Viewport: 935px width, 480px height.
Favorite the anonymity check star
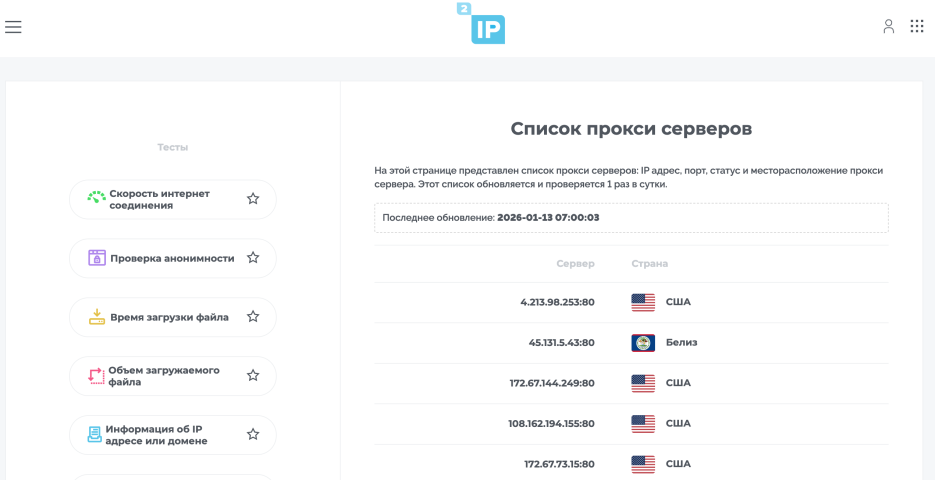click(253, 258)
